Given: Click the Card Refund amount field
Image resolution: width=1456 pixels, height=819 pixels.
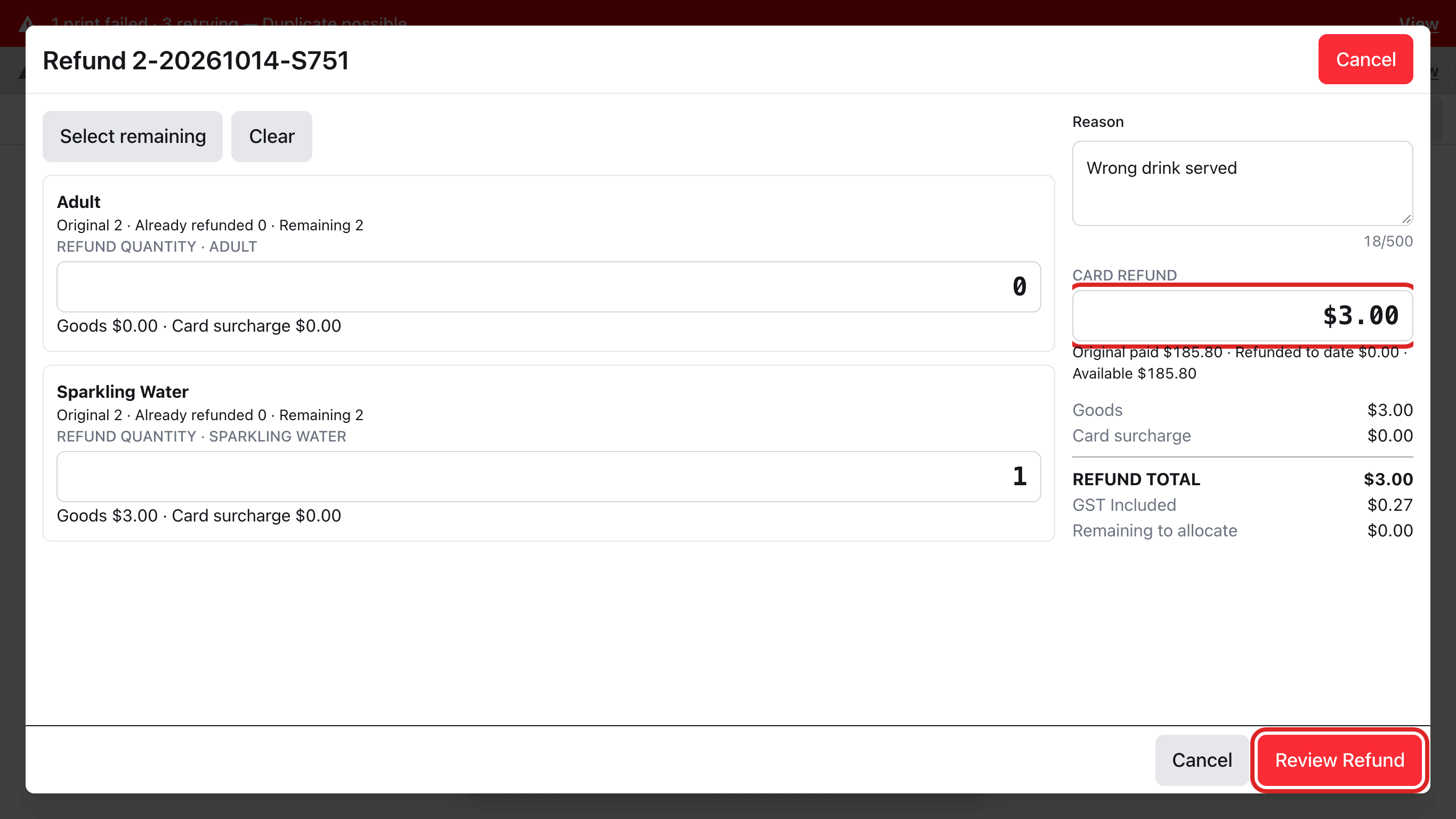Looking at the screenshot, I should coord(1242,316).
